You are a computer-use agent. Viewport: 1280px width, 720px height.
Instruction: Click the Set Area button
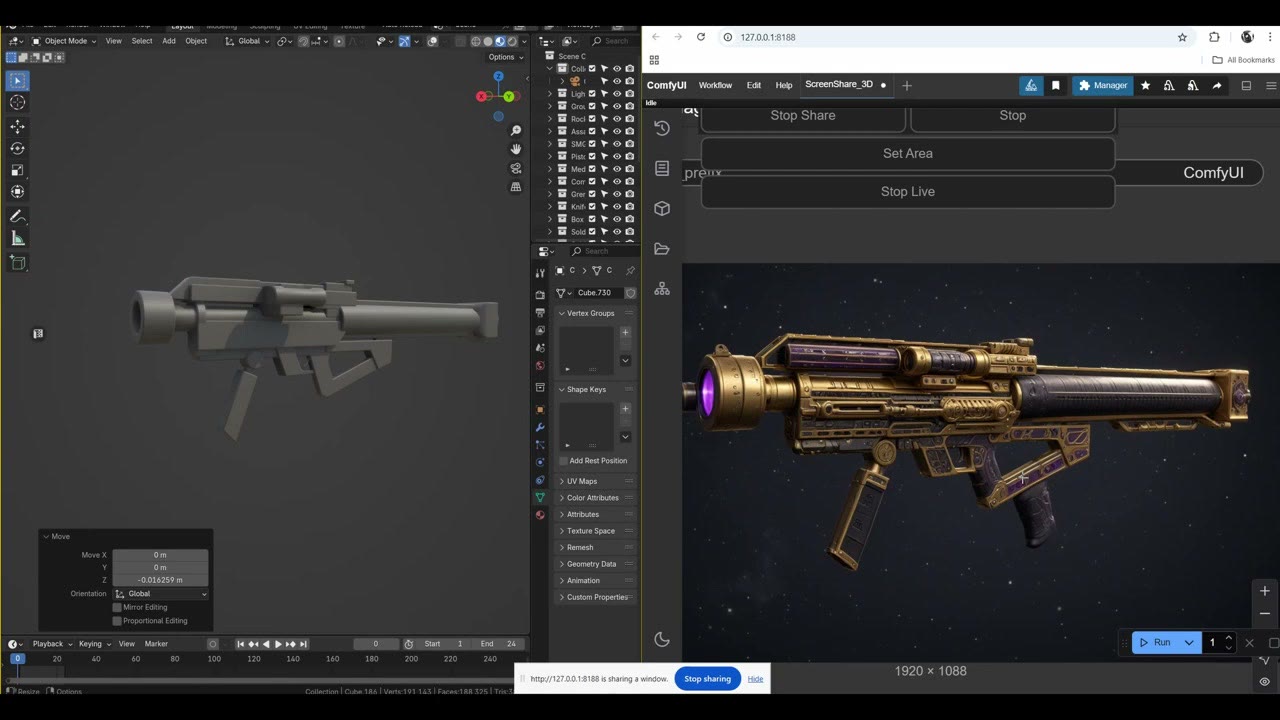coord(908,154)
